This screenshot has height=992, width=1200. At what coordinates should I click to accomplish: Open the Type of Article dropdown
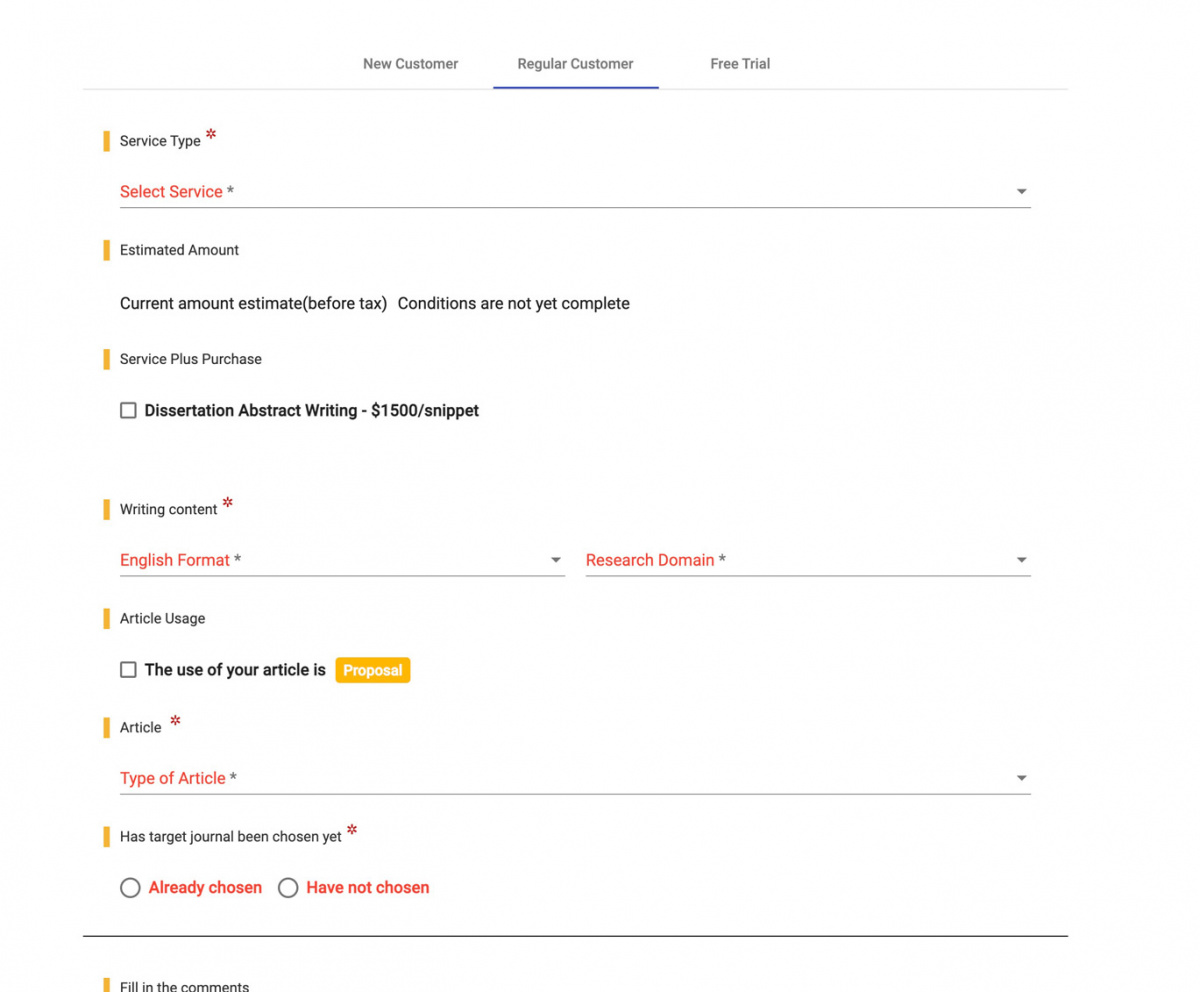[575, 778]
